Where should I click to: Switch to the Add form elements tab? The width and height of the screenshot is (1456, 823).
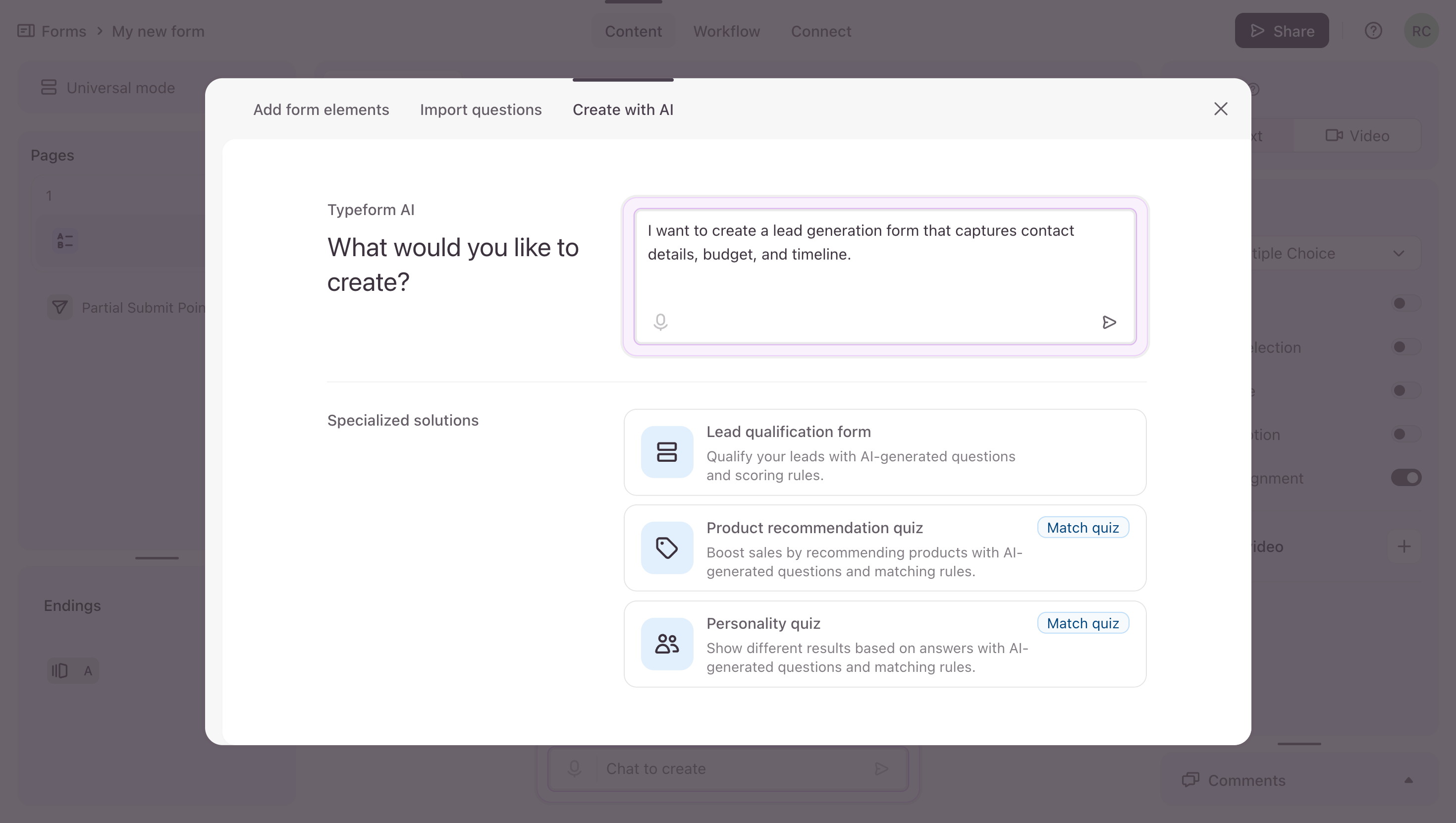pyautogui.click(x=321, y=110)
